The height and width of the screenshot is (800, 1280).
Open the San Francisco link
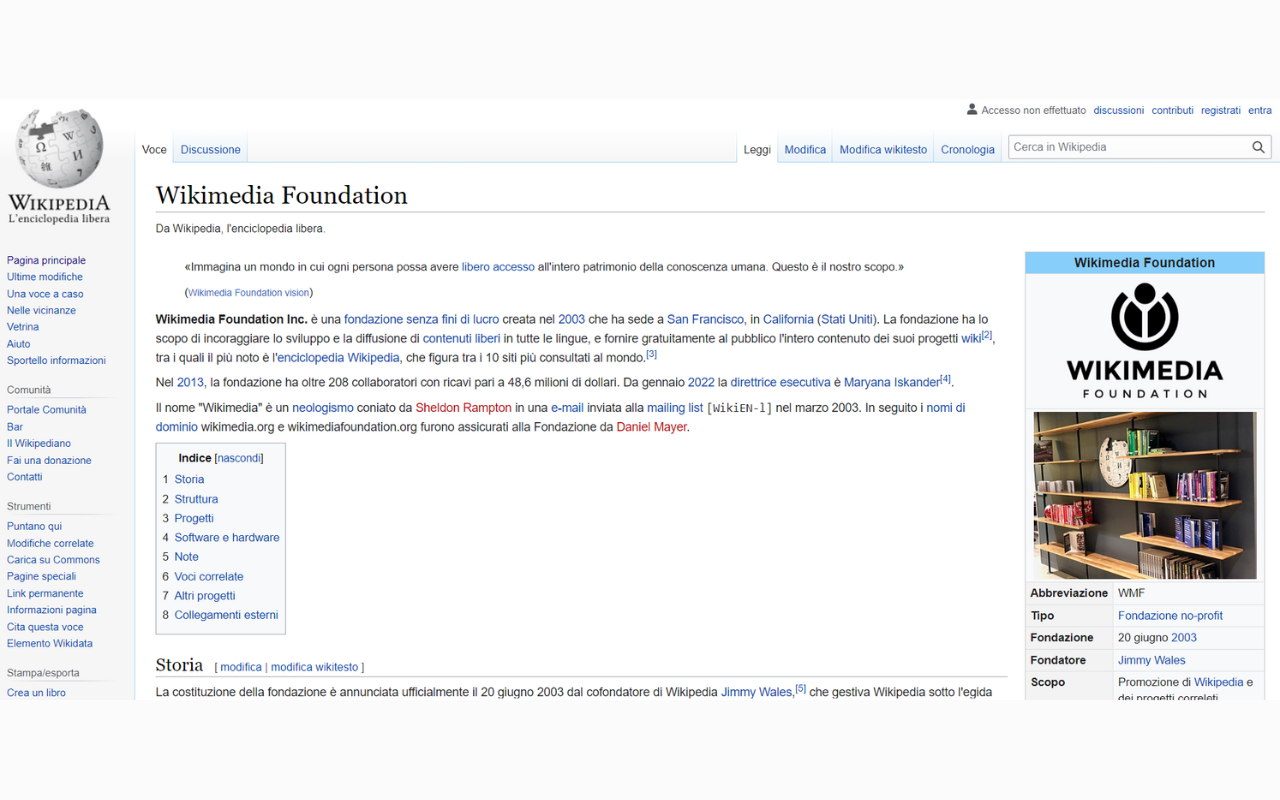coord(706,320)
